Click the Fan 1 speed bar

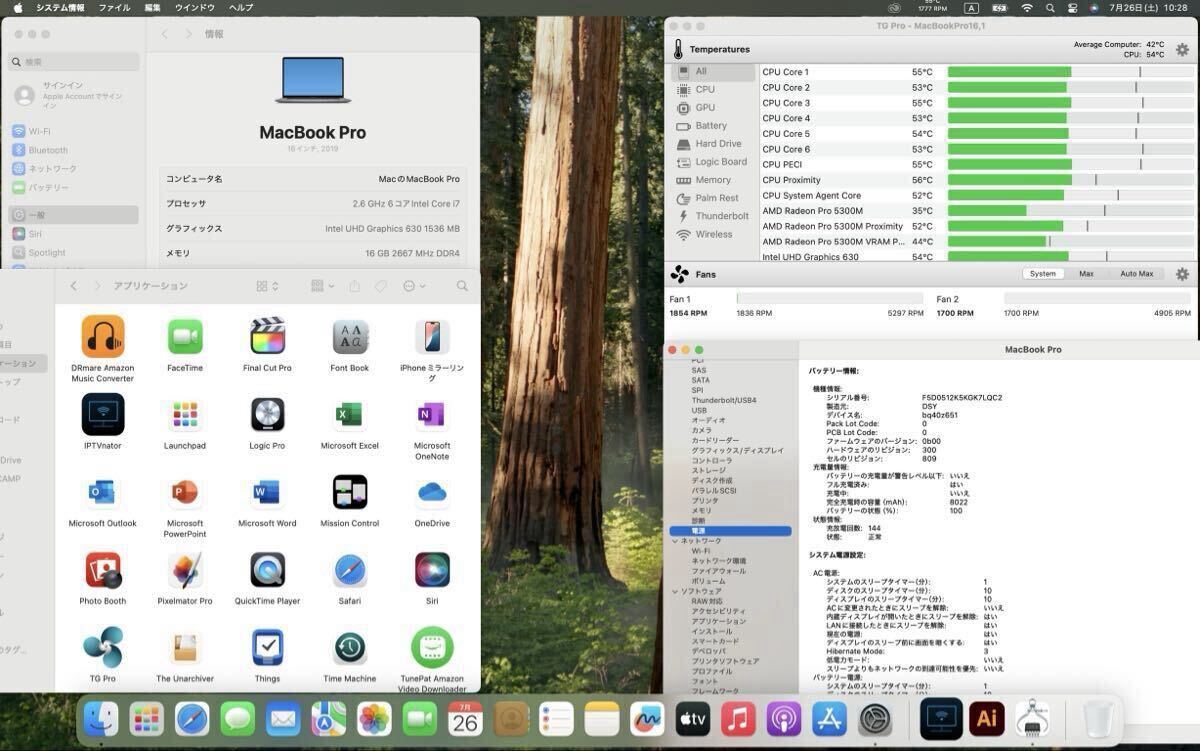pyautogui.click(x=830, y=298)
